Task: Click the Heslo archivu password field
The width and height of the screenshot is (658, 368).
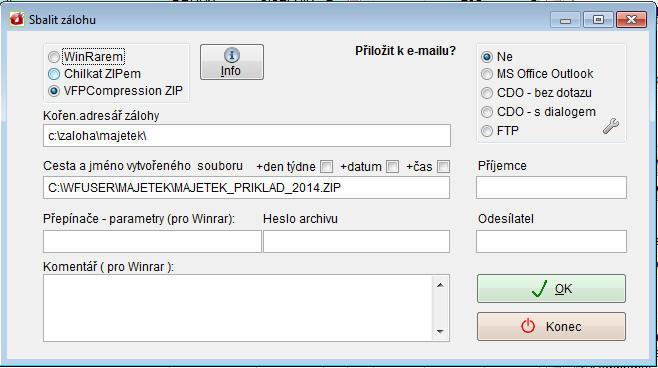Action: [x=356, y=241]
